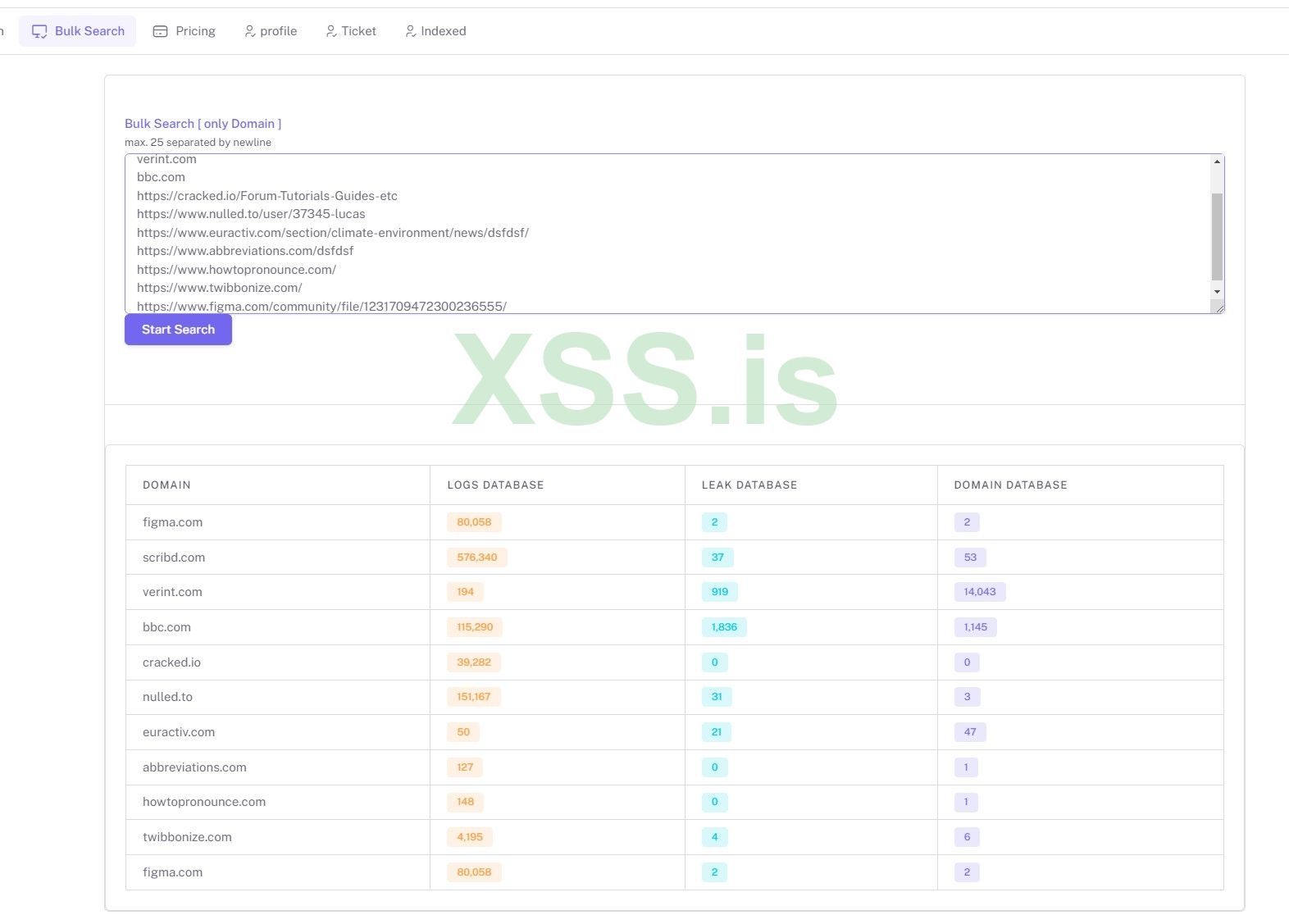This screenshot has height=924, width=1289.
Task: Click the Pricing card icon
Action: click(x=161, y=31)
